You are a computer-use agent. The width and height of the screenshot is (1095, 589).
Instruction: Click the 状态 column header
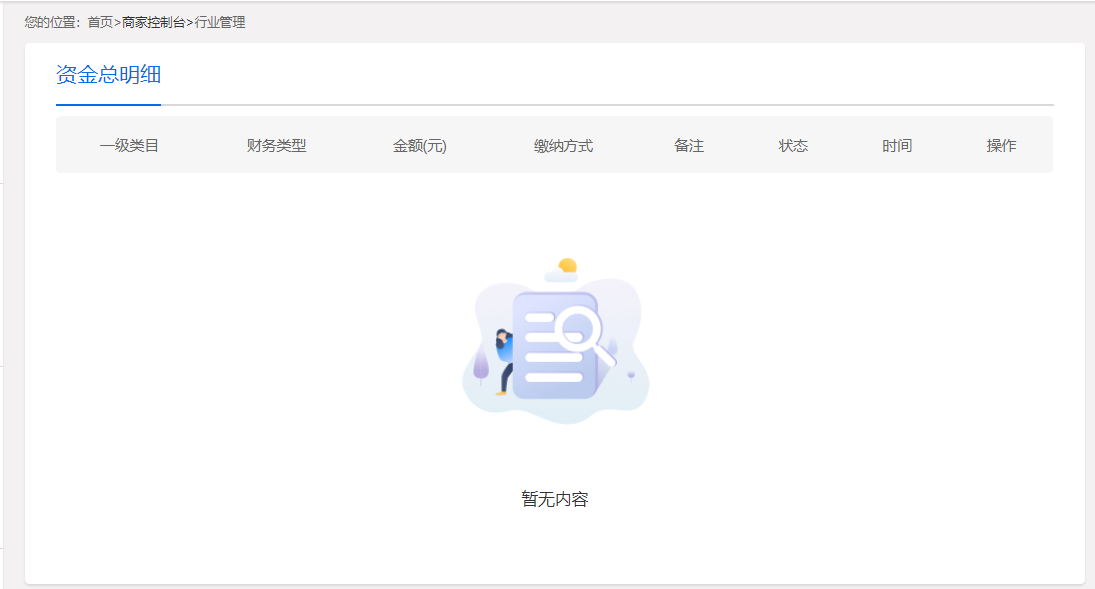(793, 145)
